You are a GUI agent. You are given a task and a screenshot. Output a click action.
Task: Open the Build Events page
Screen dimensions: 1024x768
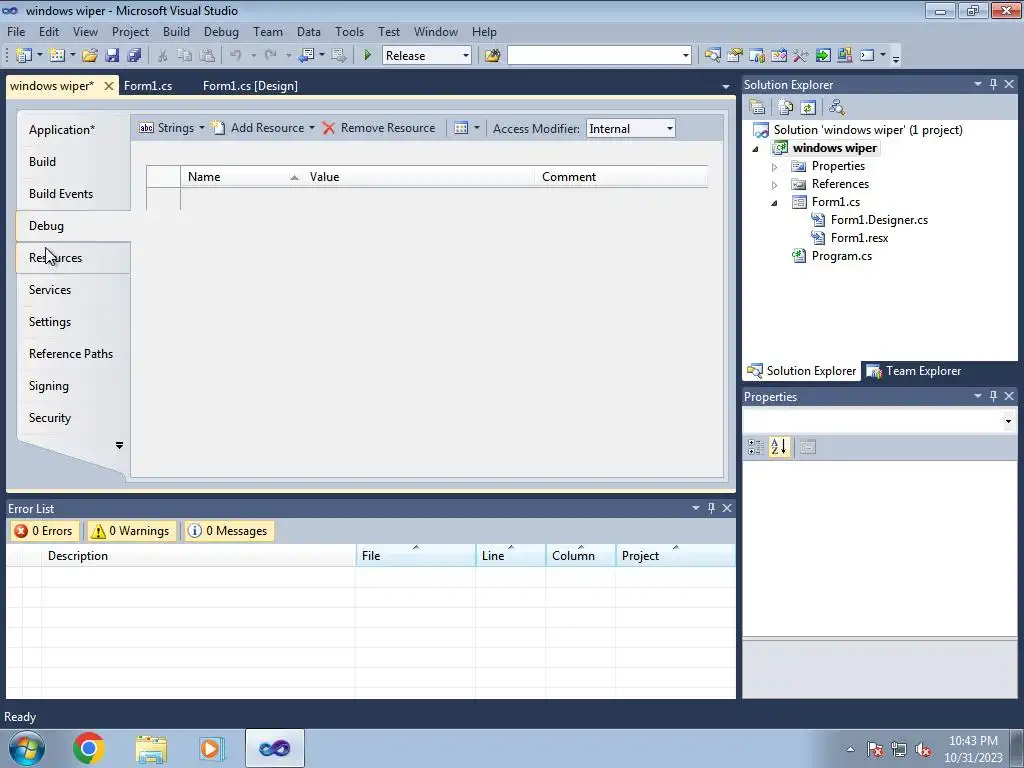61,194
